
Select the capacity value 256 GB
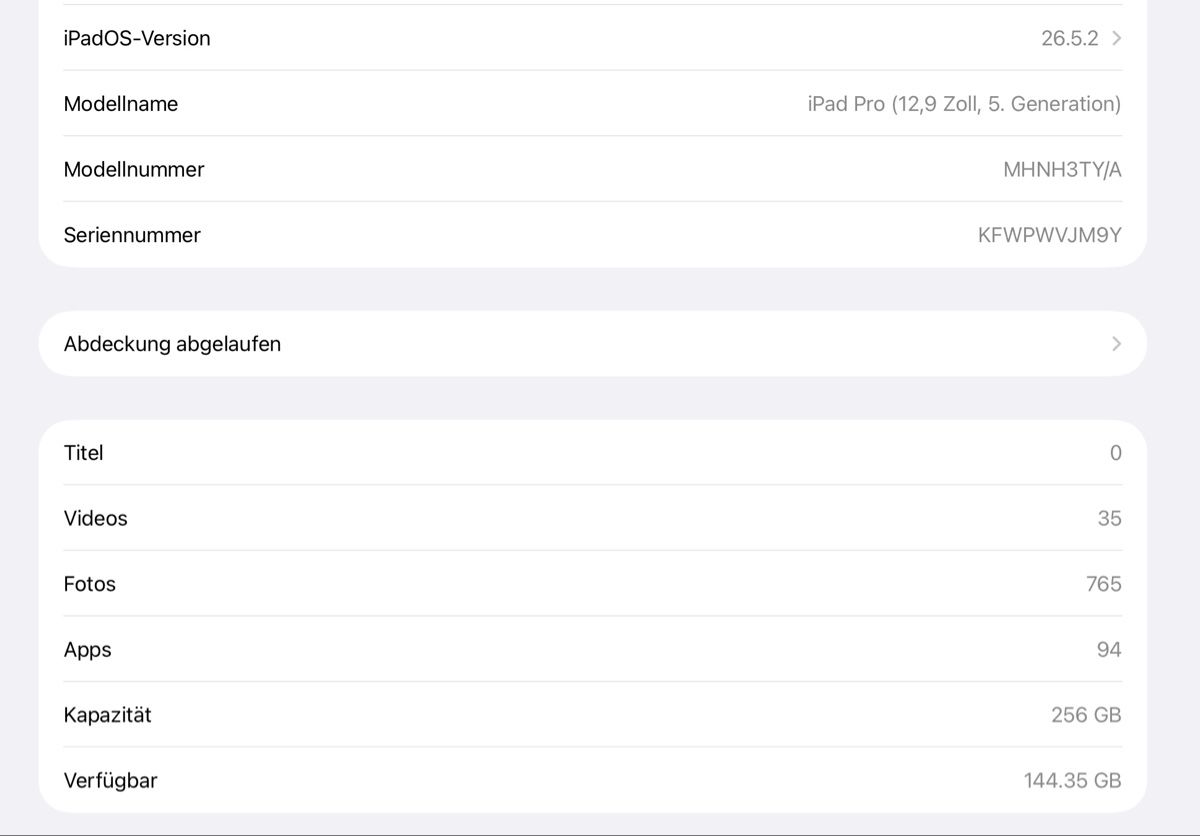[1086, 715]
